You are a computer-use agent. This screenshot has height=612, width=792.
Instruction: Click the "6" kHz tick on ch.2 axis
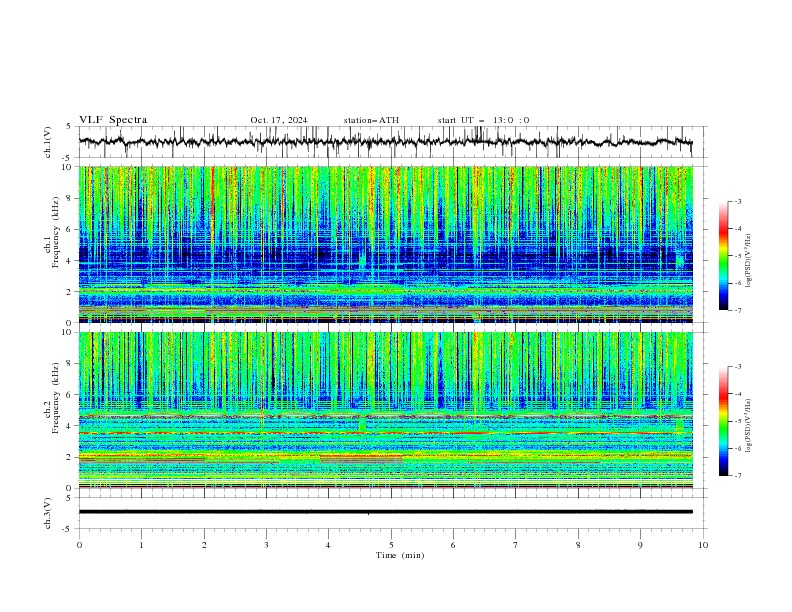70,395
